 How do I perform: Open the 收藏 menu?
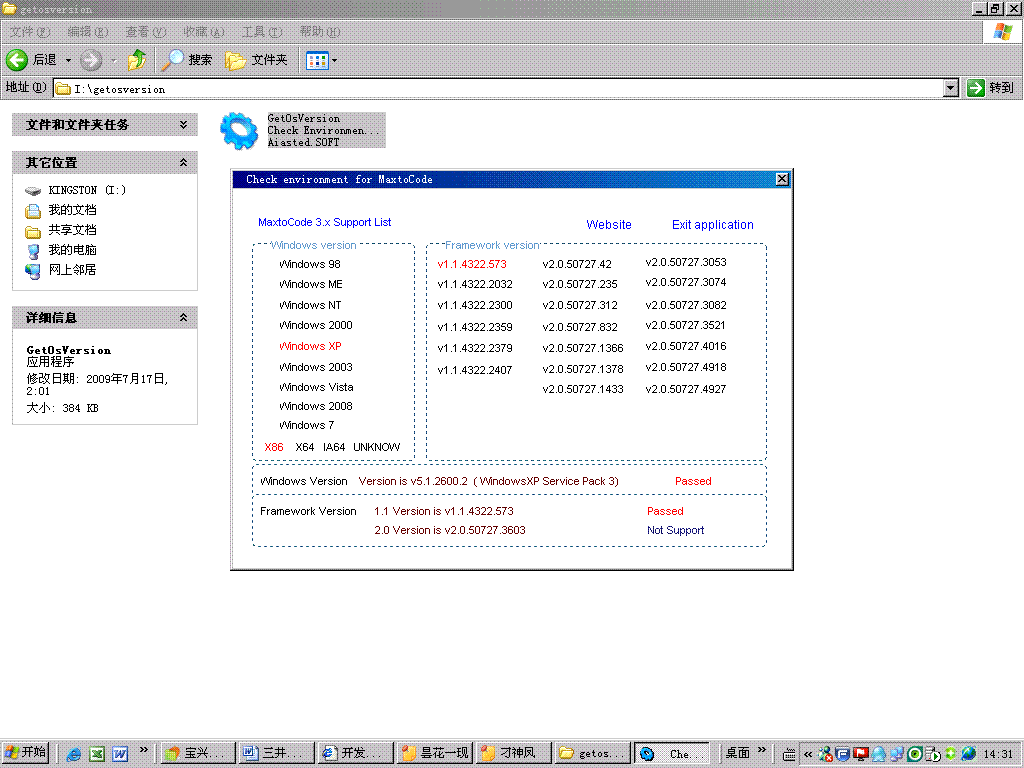[204, 31]
